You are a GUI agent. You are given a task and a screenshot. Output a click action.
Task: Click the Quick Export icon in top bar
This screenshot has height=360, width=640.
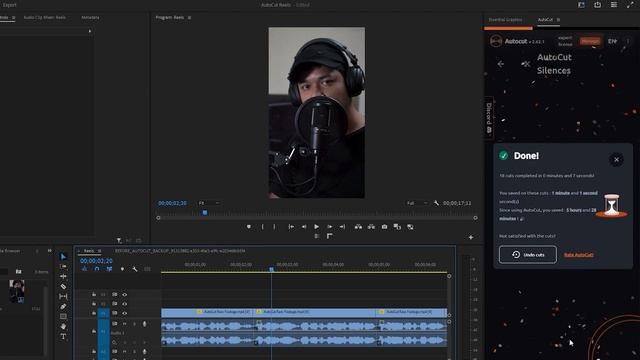pyautogui.click(x=597, y=5)
